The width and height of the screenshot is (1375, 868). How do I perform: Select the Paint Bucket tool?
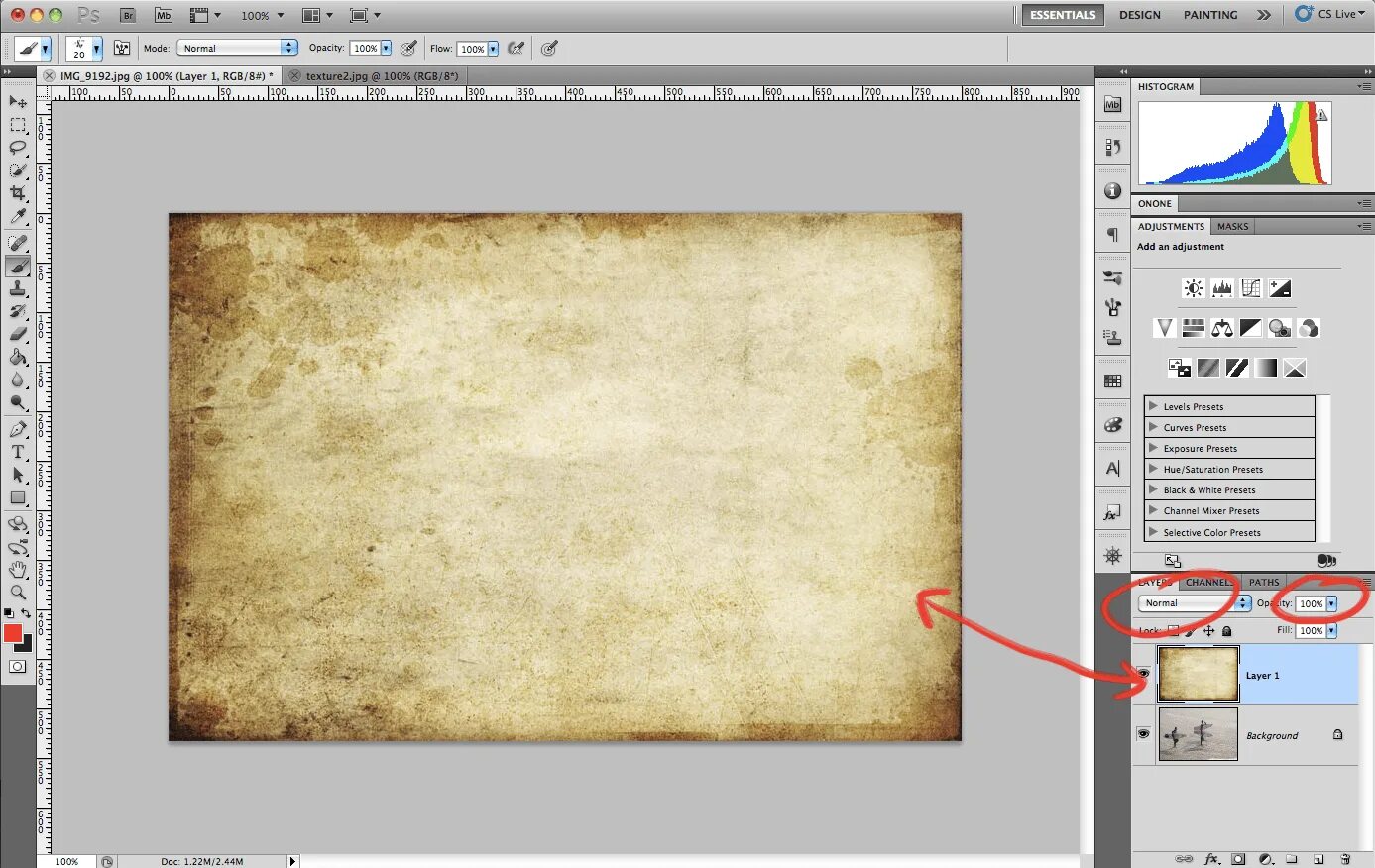[x=18, y=357]
